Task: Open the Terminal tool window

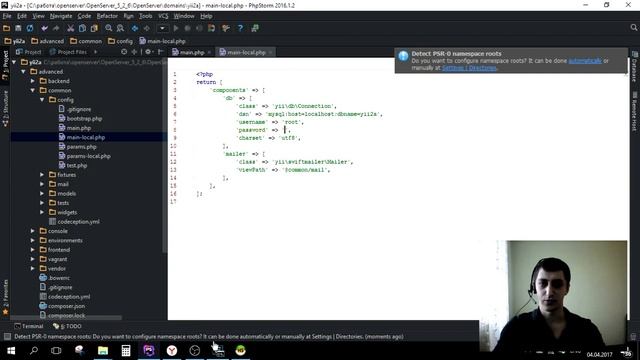Action: click(x=29, y=326)
